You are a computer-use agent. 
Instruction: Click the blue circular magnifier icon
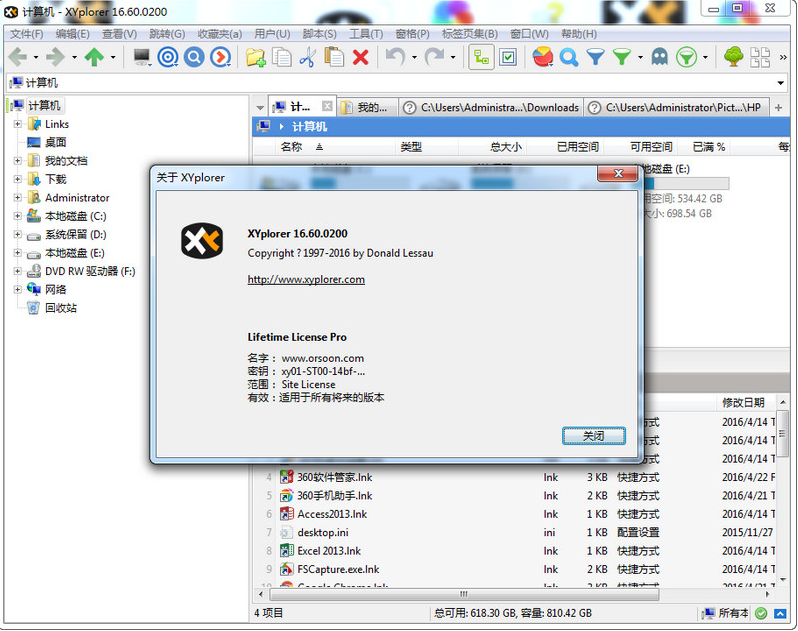[194, 57]
